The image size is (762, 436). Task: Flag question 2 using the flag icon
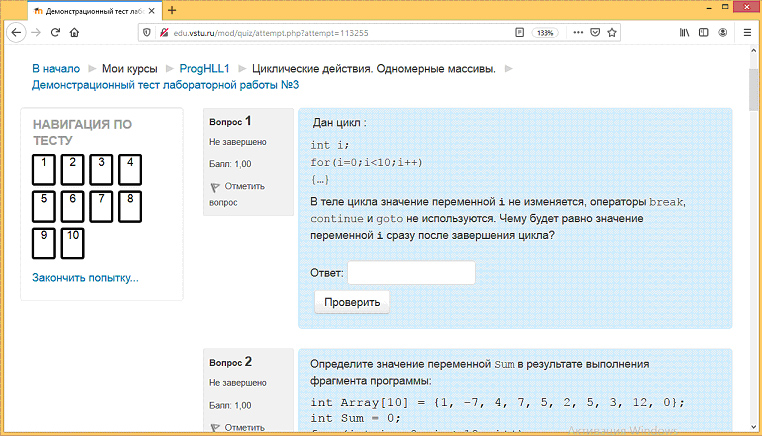(215, 427)
